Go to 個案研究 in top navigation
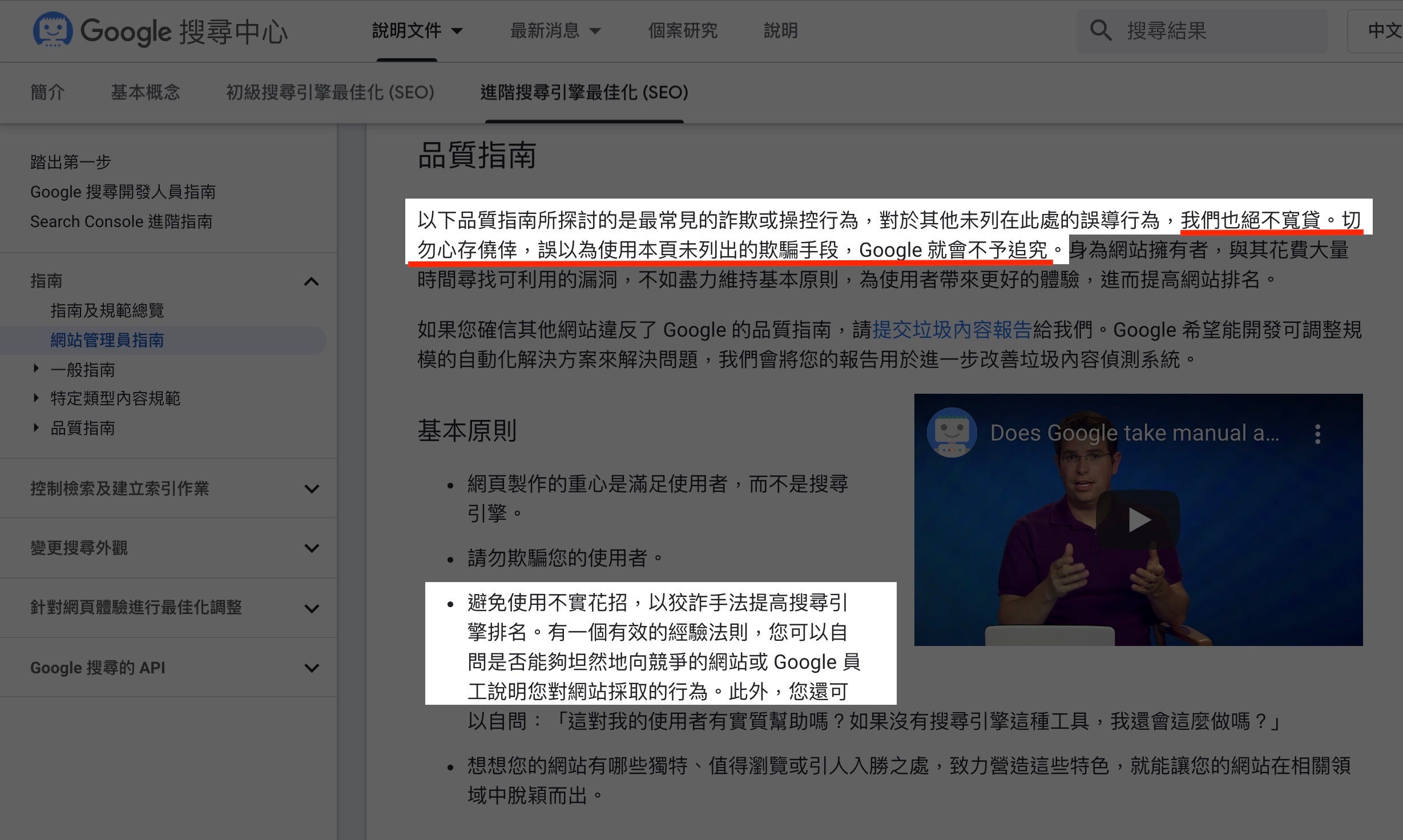Image resolution: width=1403 pixels, height=840 pixels. [683, 30]
